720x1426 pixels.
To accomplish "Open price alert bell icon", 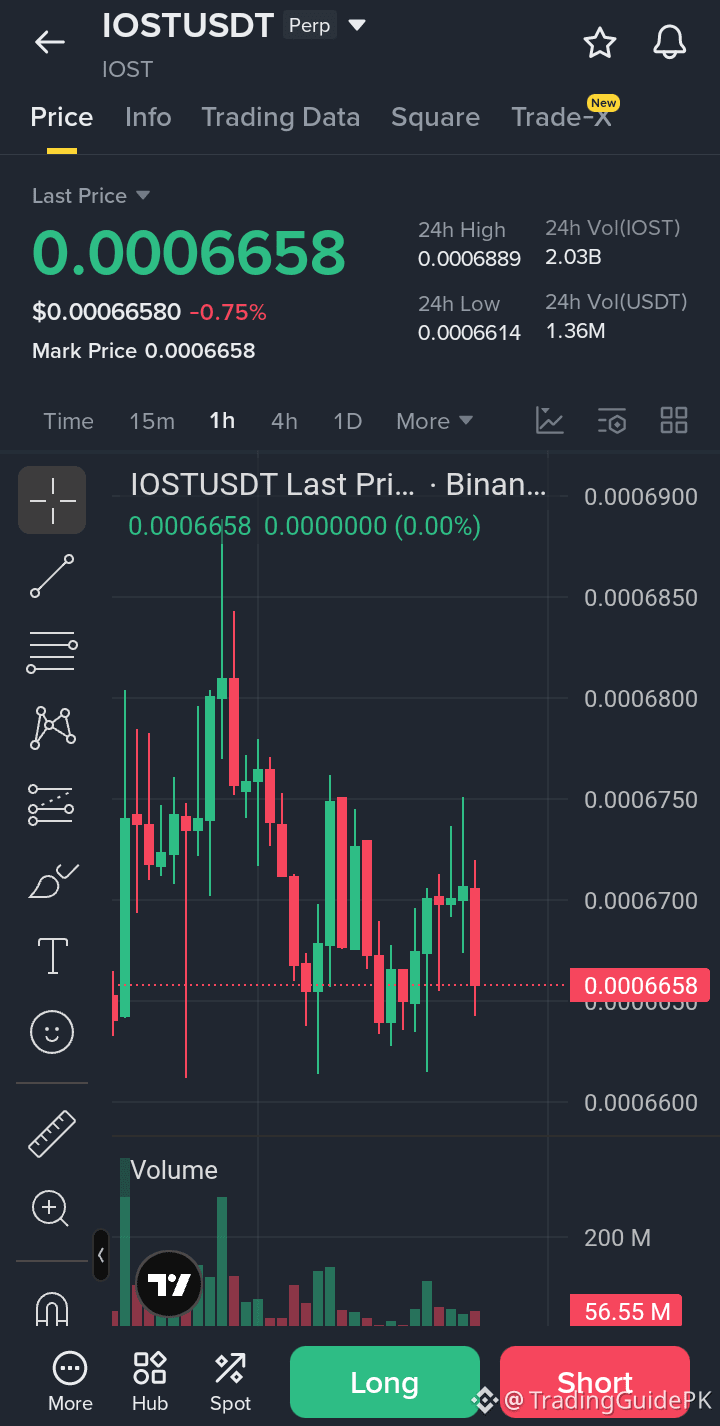I will point(670,42).
